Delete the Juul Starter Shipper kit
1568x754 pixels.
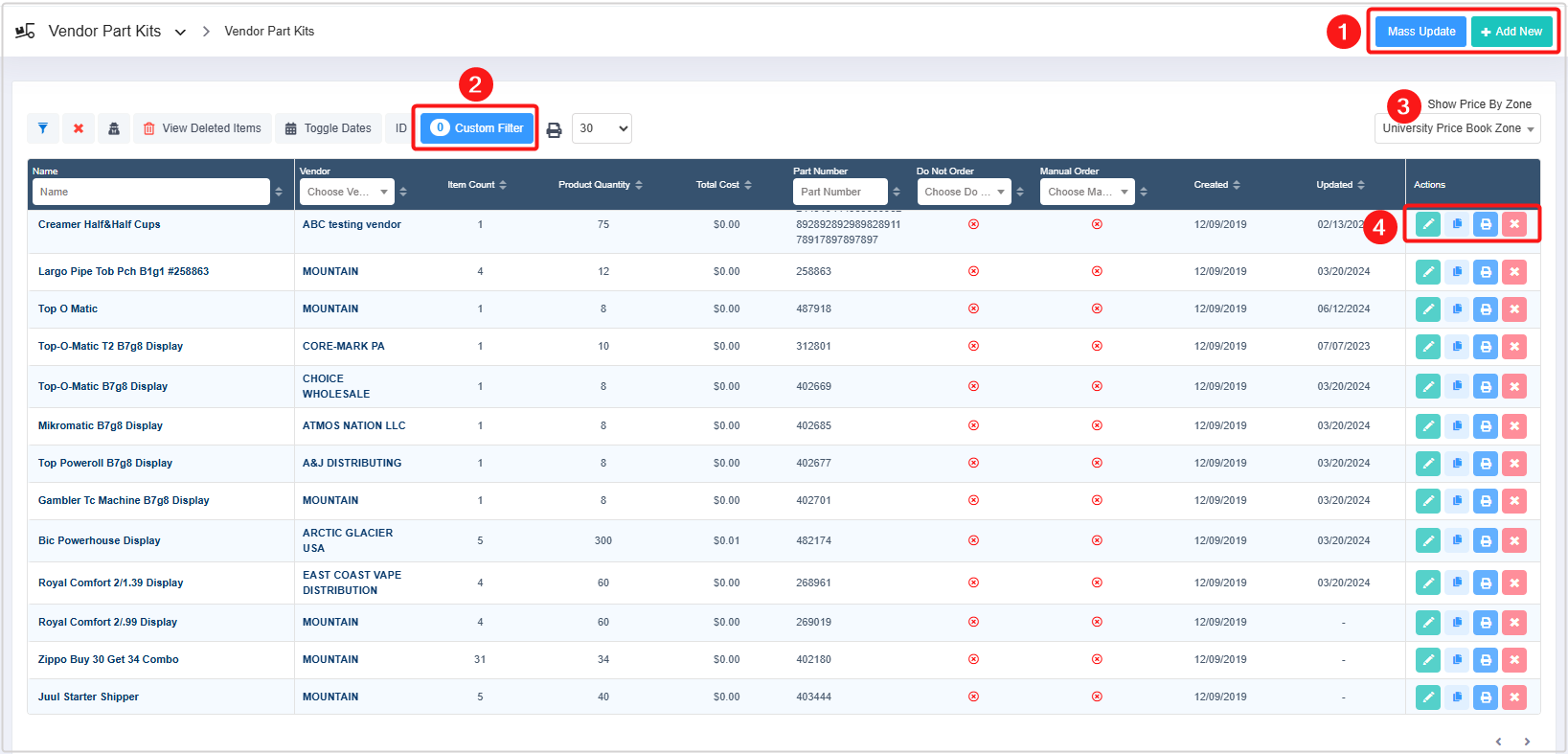coord(1514,697)
